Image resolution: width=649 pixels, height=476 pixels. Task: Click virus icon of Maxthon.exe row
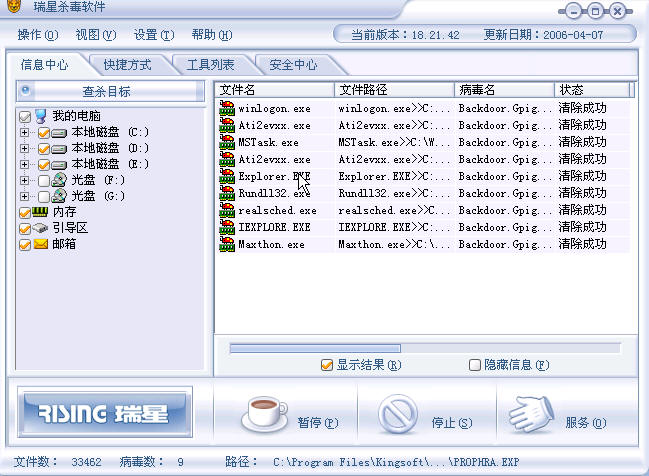227,244
